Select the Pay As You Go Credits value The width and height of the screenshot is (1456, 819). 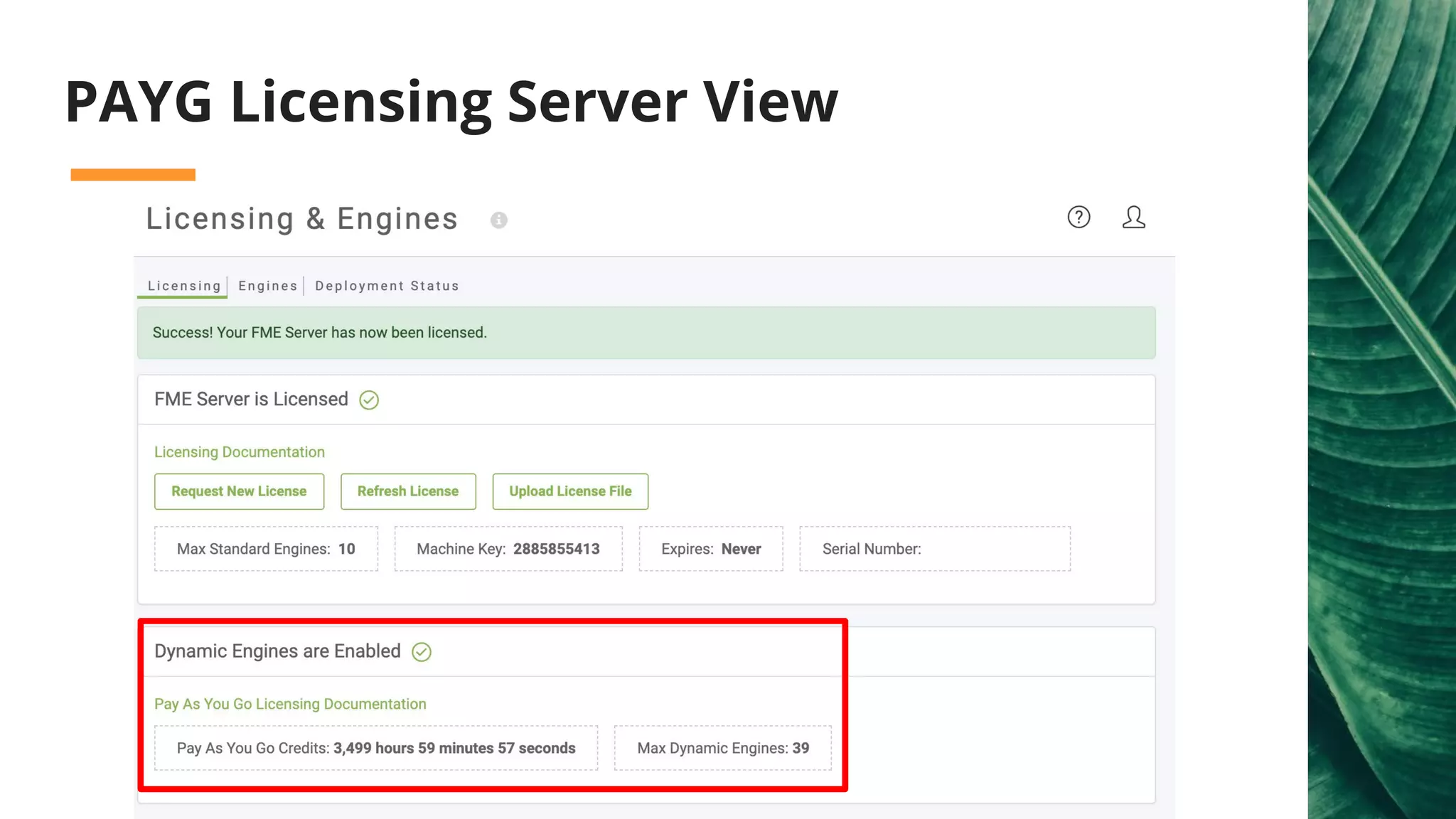(454, 748)
